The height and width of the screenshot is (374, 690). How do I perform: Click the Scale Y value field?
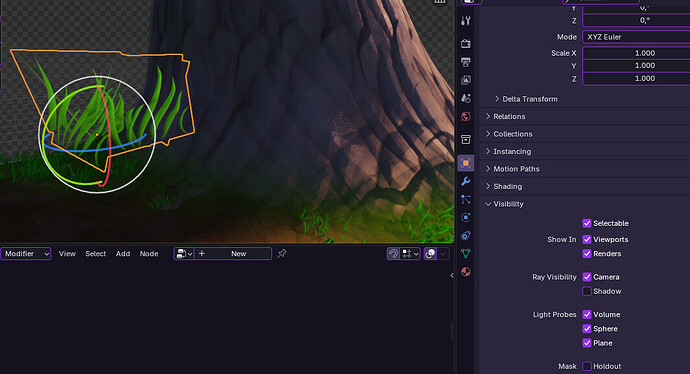point(636,66)
